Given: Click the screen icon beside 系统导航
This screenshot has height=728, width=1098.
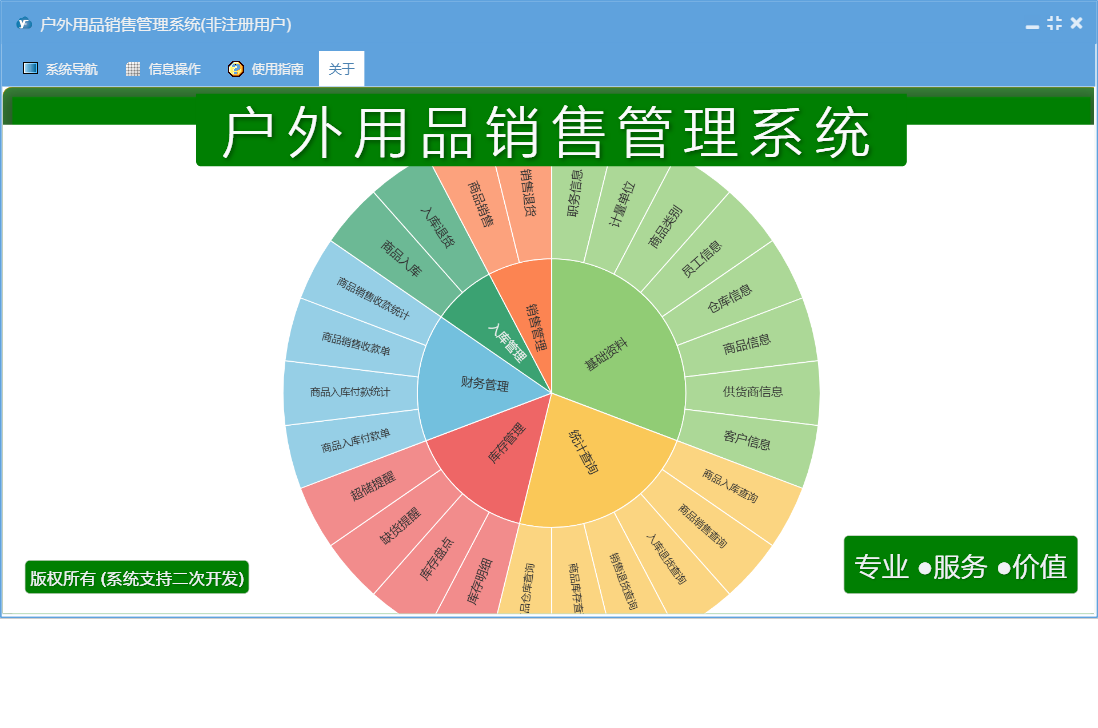Looking at the screenshot, I should [x=30, y=68].
